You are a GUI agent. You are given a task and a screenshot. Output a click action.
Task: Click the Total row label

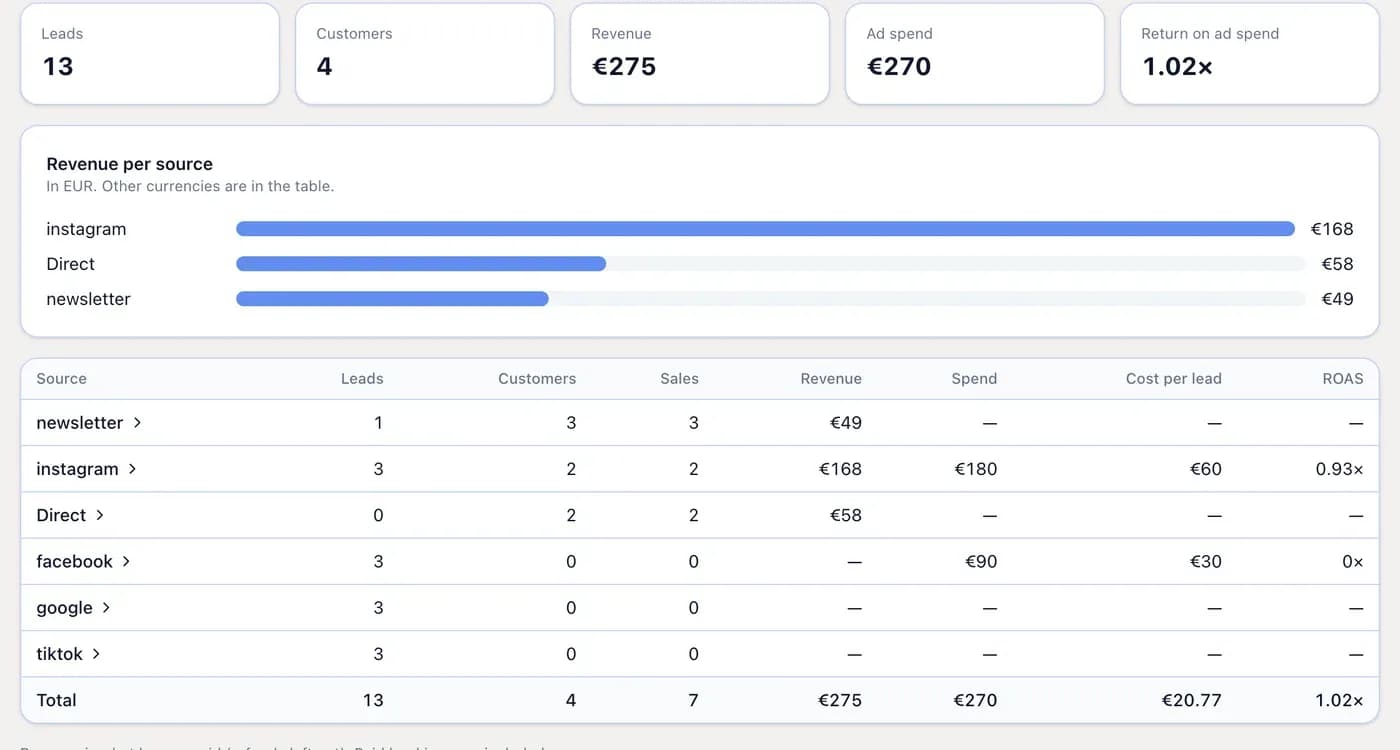(56, 700)
